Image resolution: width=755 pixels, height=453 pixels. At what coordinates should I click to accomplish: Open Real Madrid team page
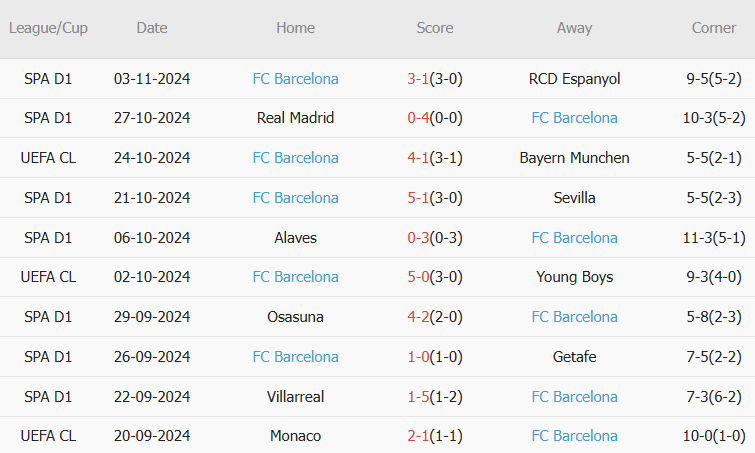click(x=295, y=118)
